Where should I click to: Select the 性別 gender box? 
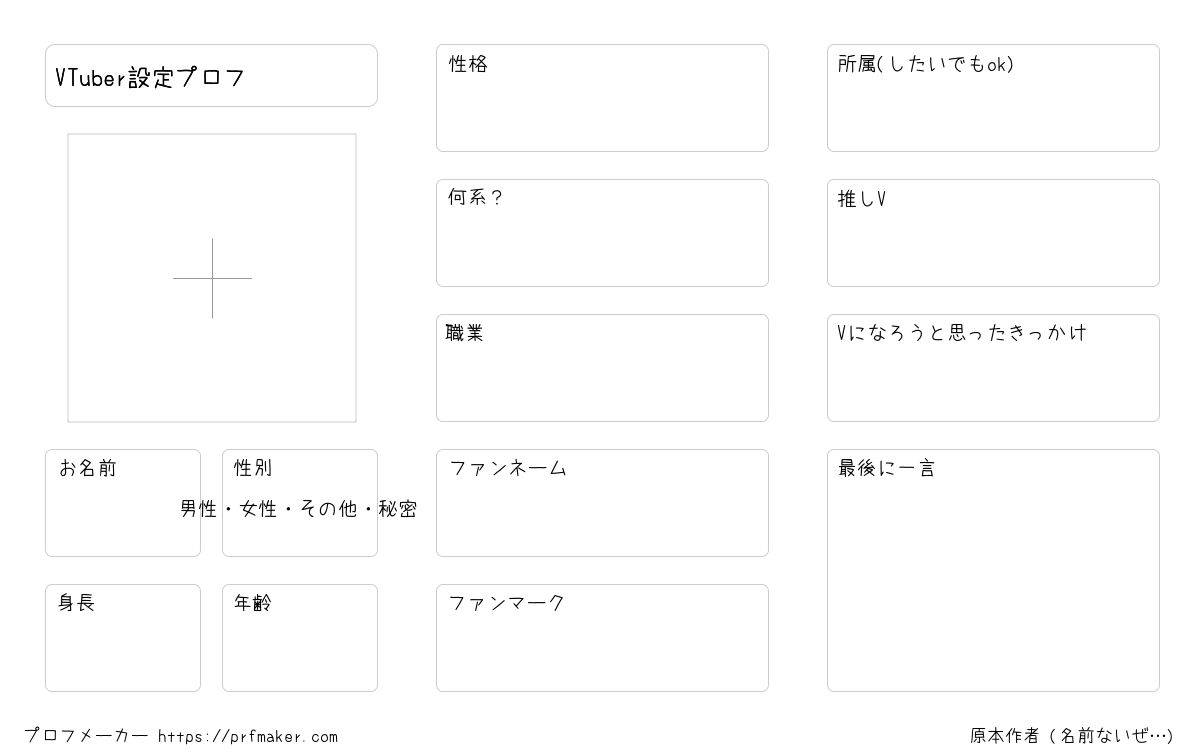tap(300, 503)
